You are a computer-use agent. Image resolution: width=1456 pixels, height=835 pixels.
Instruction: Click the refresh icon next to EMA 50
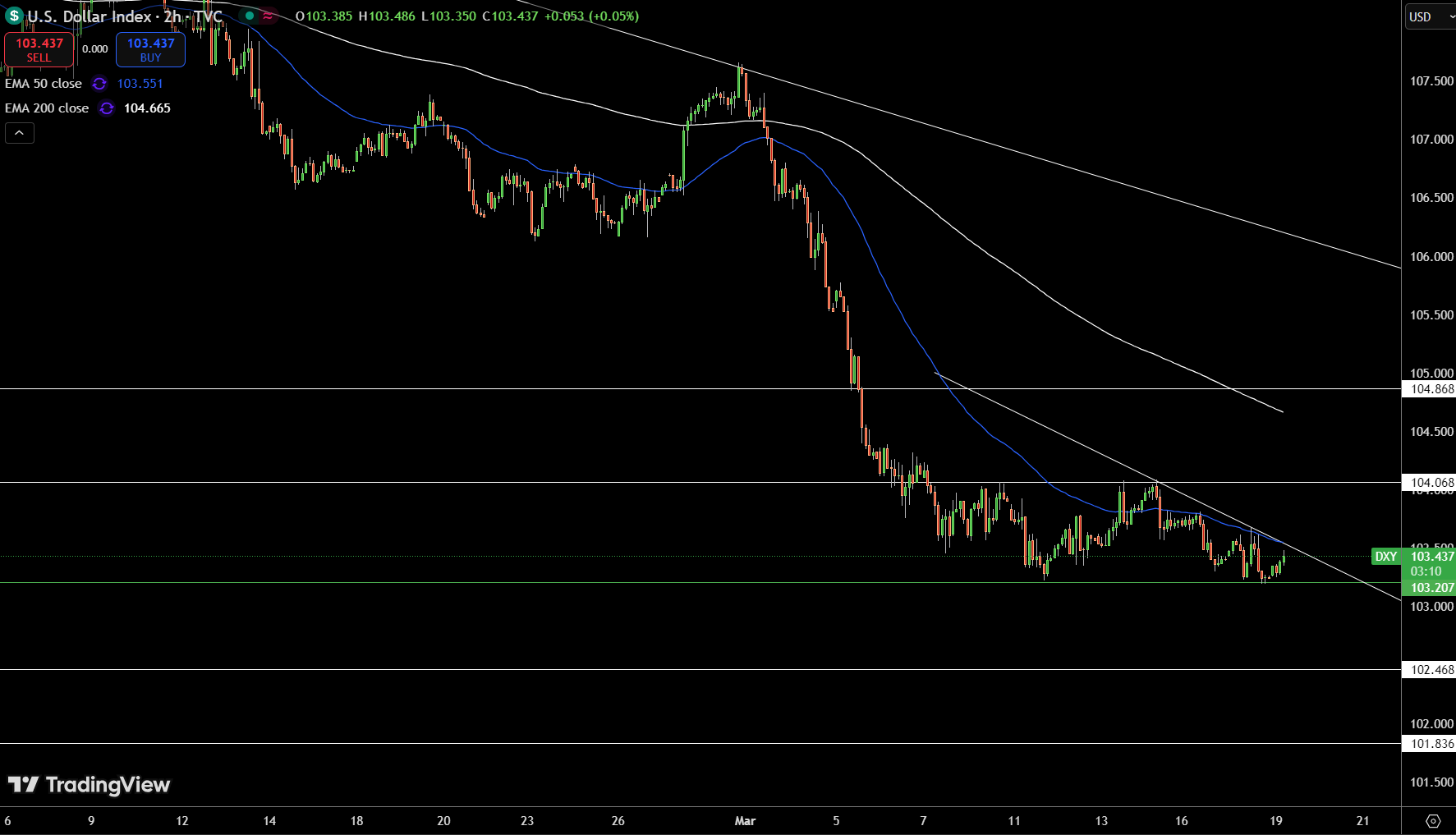[x=99, y=84]
